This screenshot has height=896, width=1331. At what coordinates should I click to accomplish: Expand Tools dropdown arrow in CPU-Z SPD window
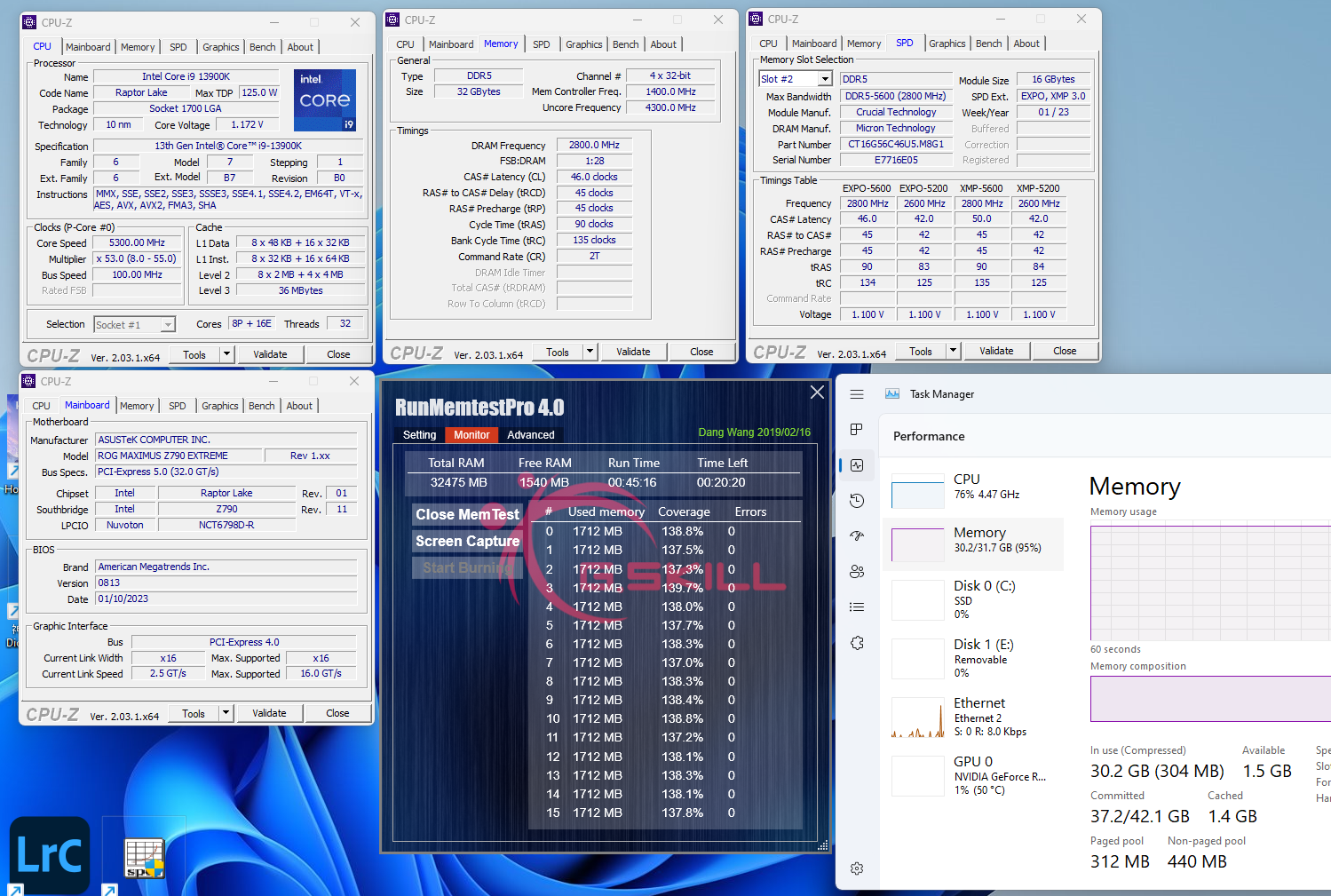[953, 351]
